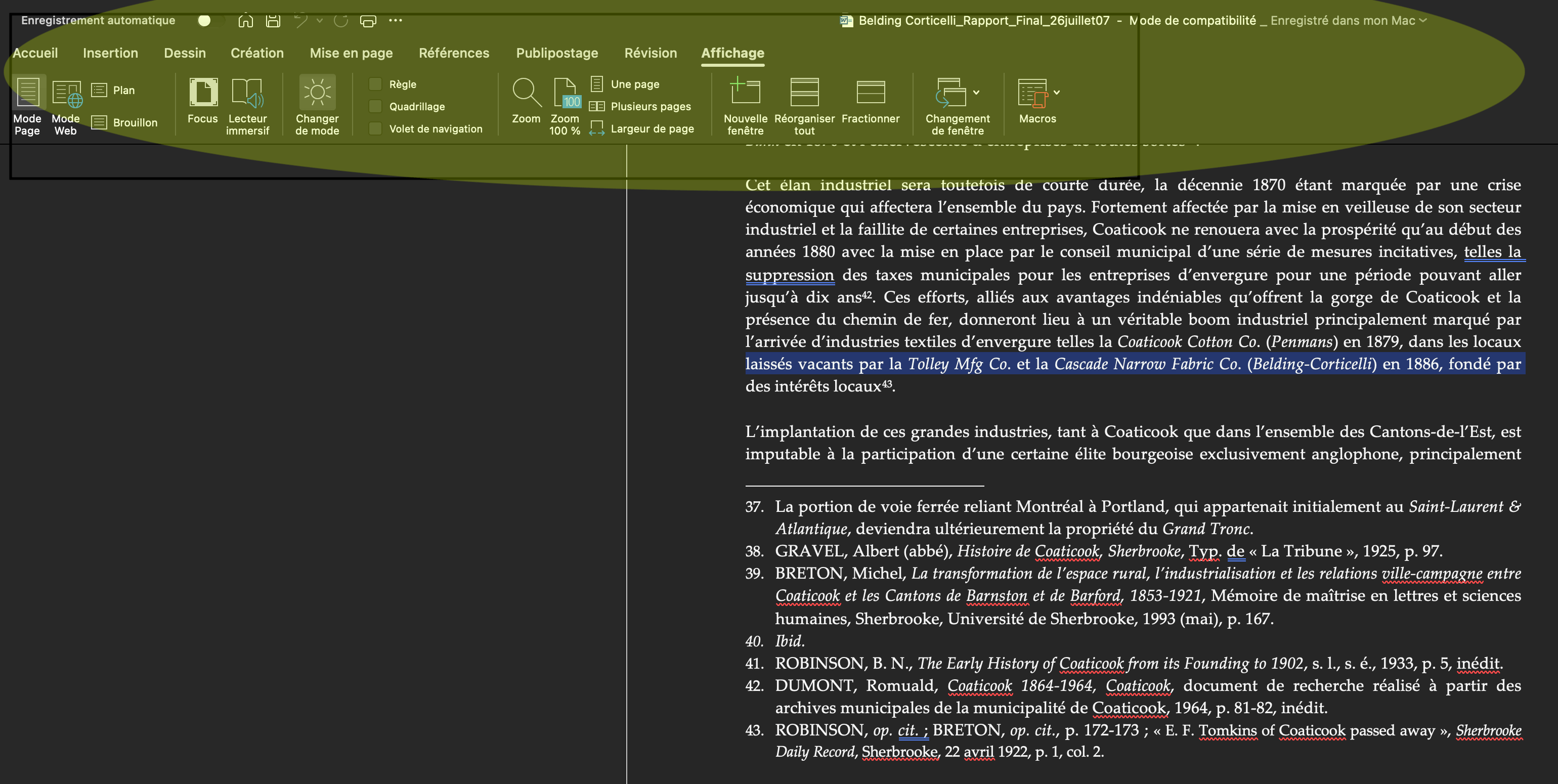This screenshot has width=1558, height=784.
Task: Click the document title Belding Corticelli_Rapport_Final
Action: pos(984,21)
